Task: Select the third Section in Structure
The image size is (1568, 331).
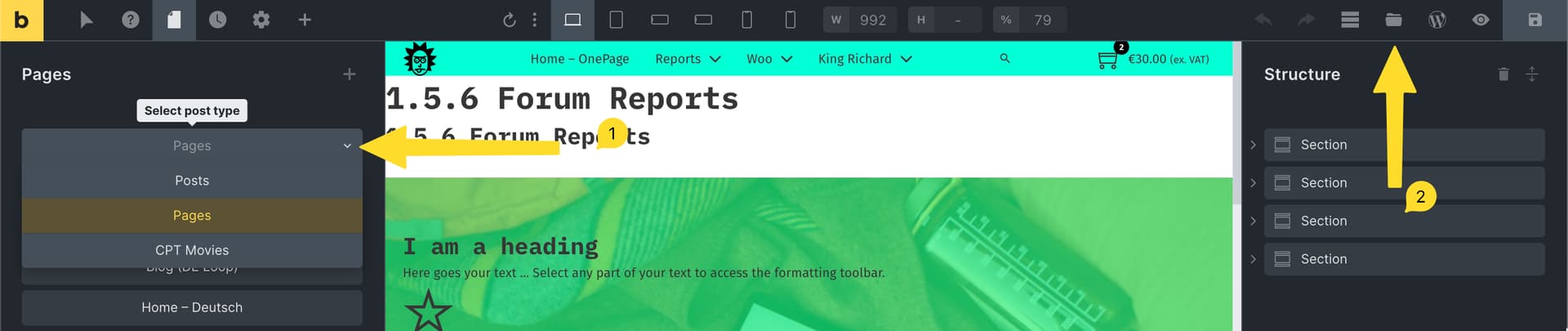Action: point(1405,221)
